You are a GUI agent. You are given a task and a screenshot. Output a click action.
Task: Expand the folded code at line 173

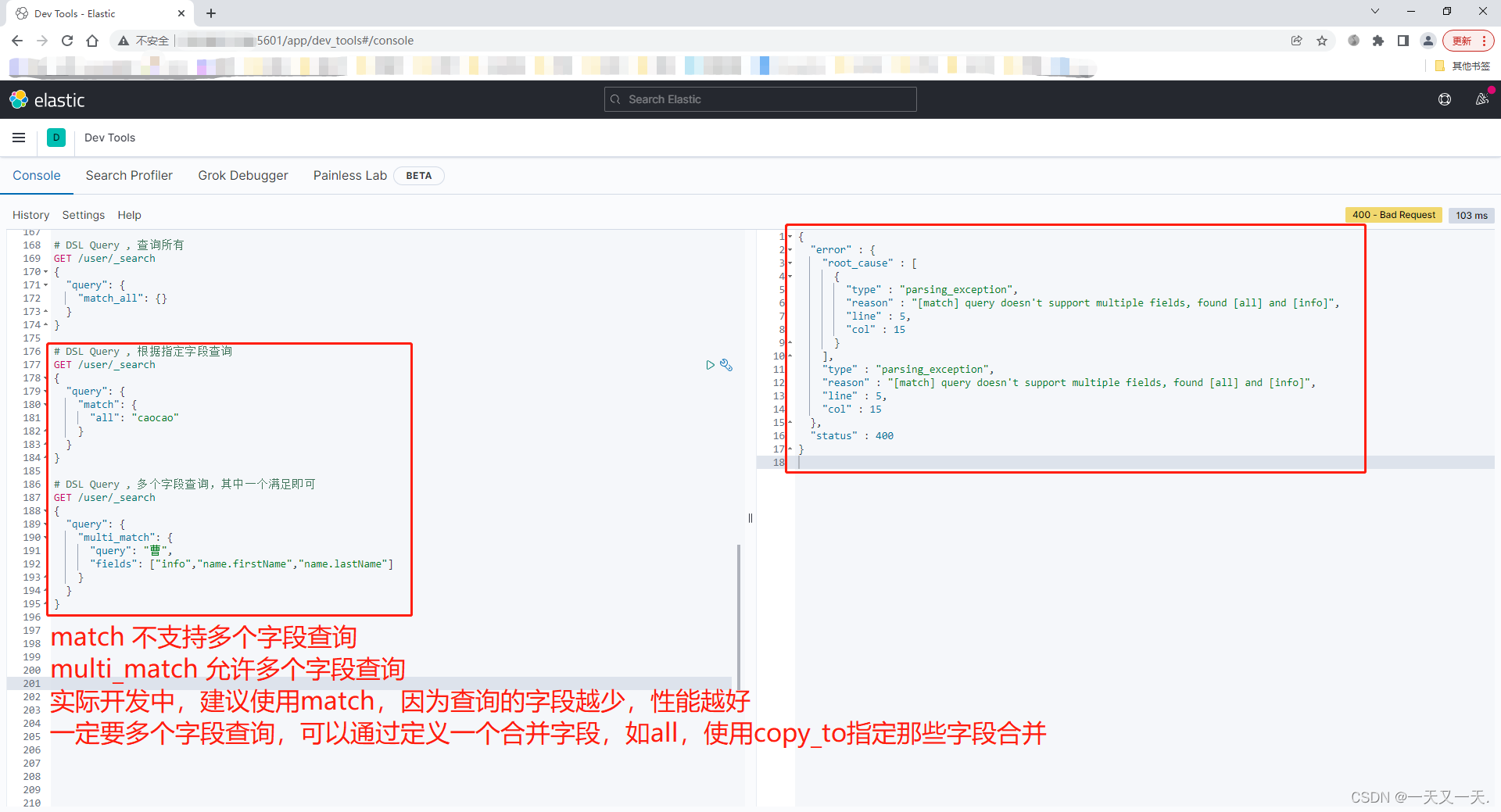pos(45,311)
